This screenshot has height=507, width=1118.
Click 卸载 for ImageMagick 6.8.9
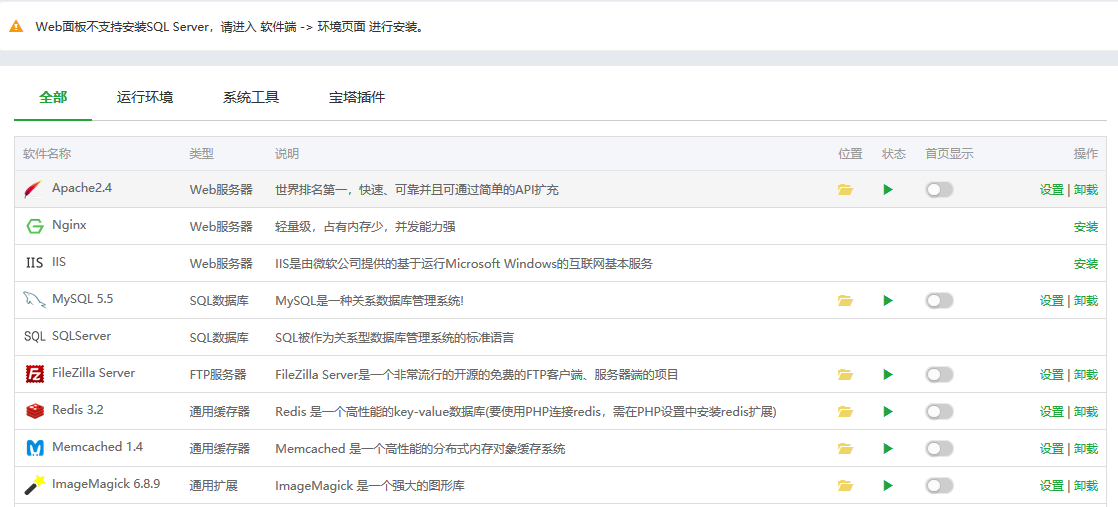pos(1086,486)
